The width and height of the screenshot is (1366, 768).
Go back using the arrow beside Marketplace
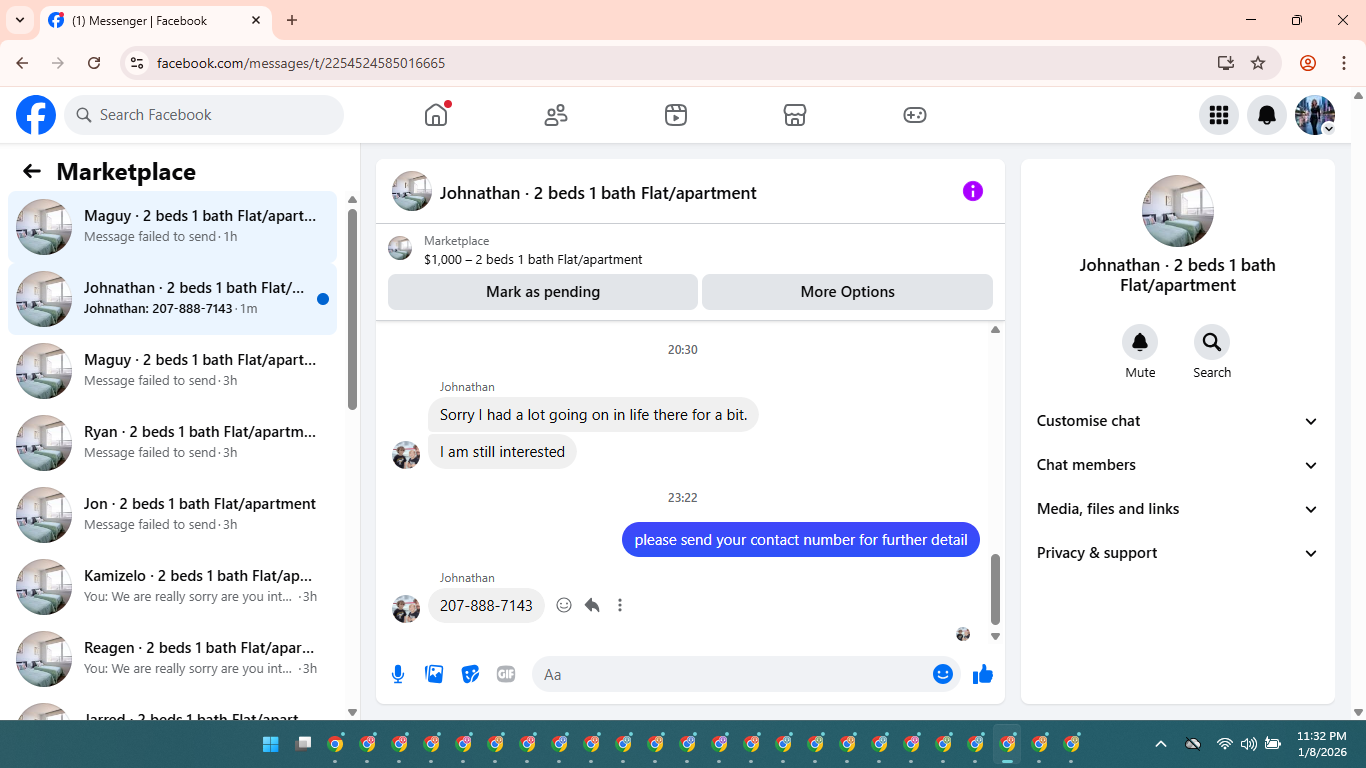pos(32,171)
